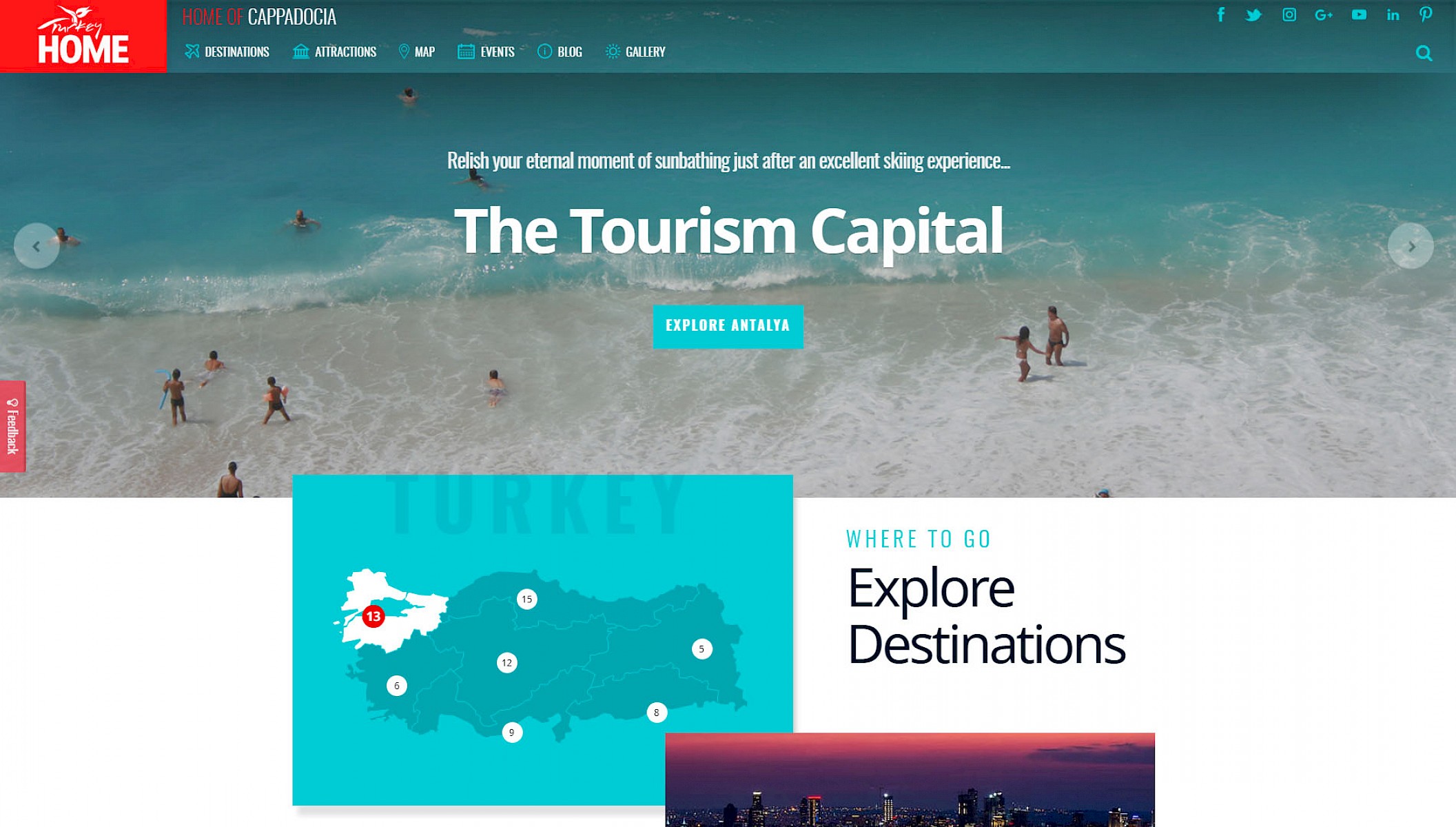The height and width of the screenshot is (827, 1456).
Task: Select map region marker 15
Action: [527, 599]
